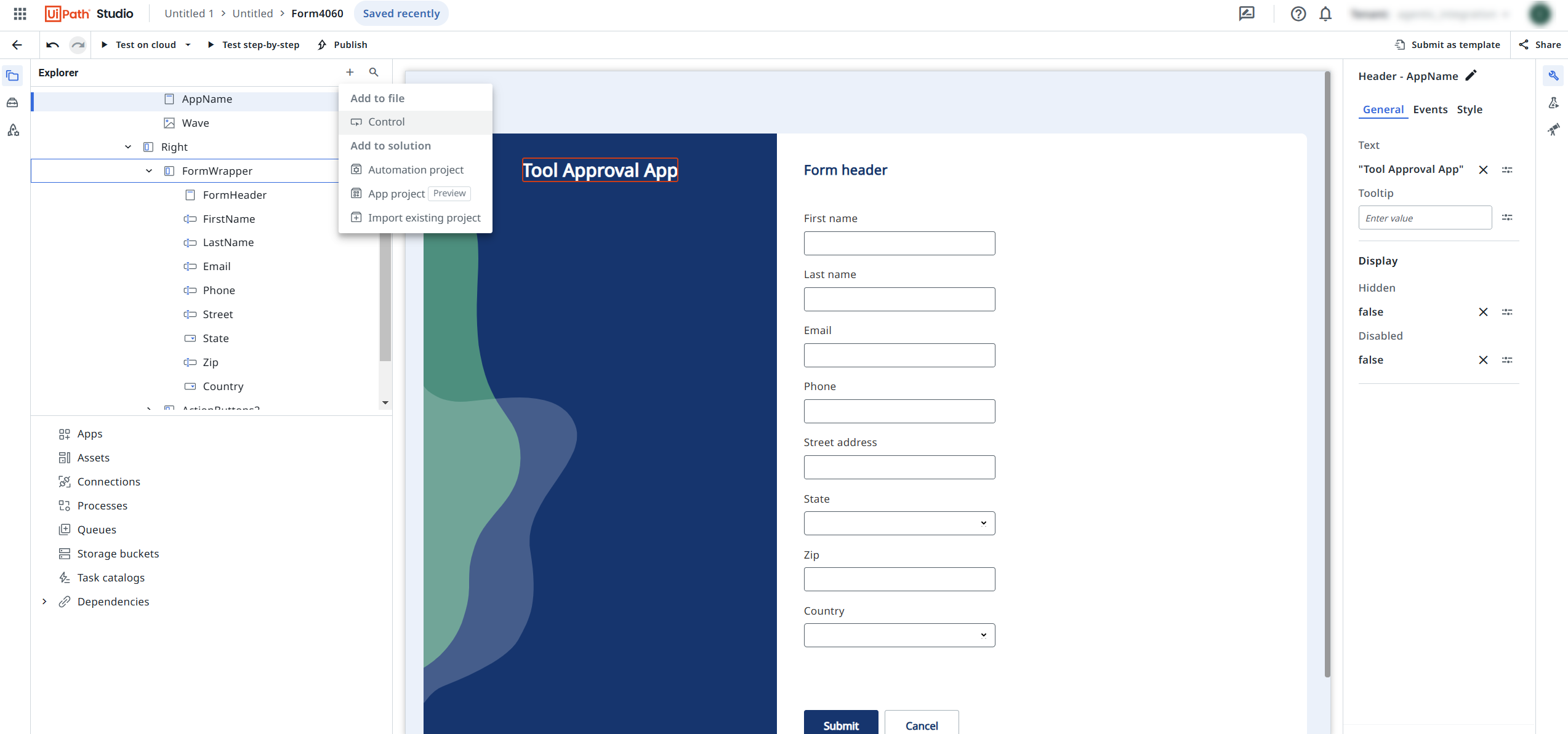Click the Tooltip value input field
1568x734 pixels.
(1425, 218)
